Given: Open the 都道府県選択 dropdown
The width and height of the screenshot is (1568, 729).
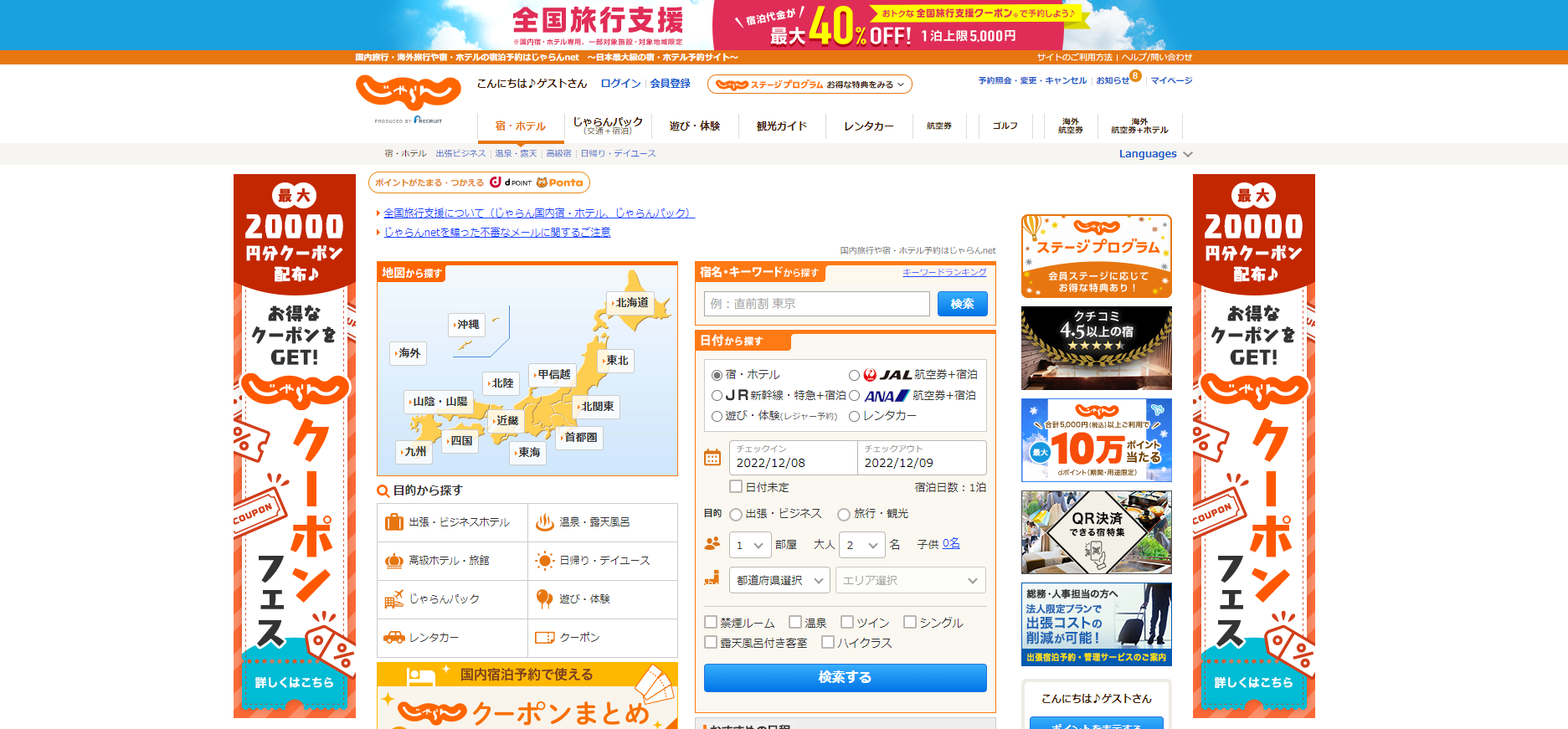Looking at the screenshot, I should 779,580.
